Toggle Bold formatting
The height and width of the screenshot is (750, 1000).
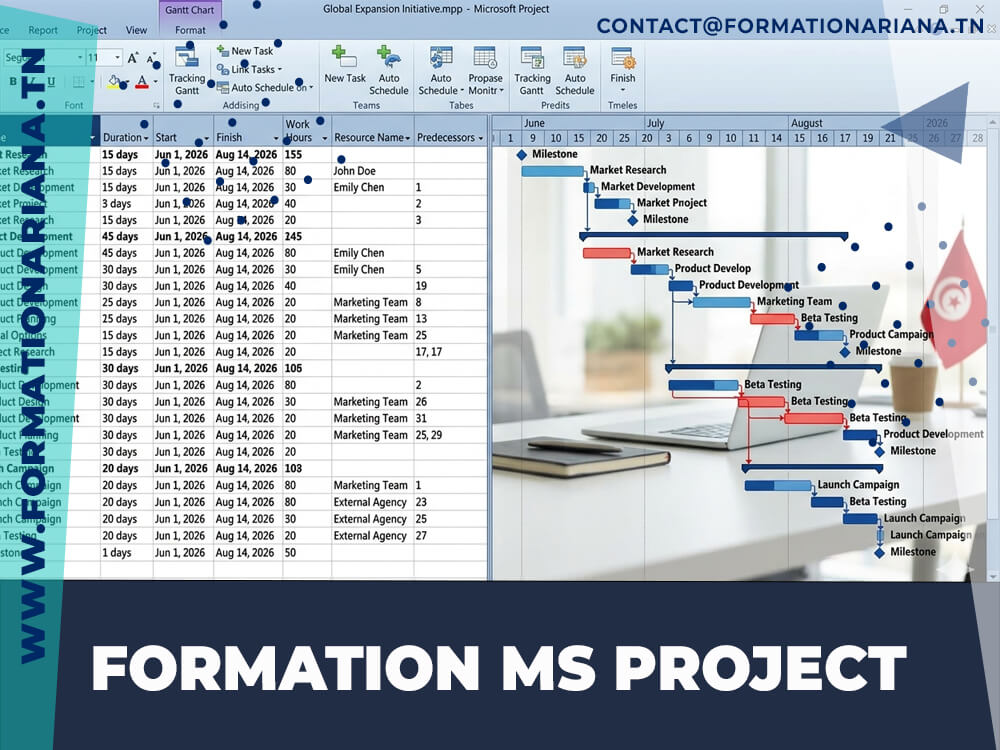13,82
